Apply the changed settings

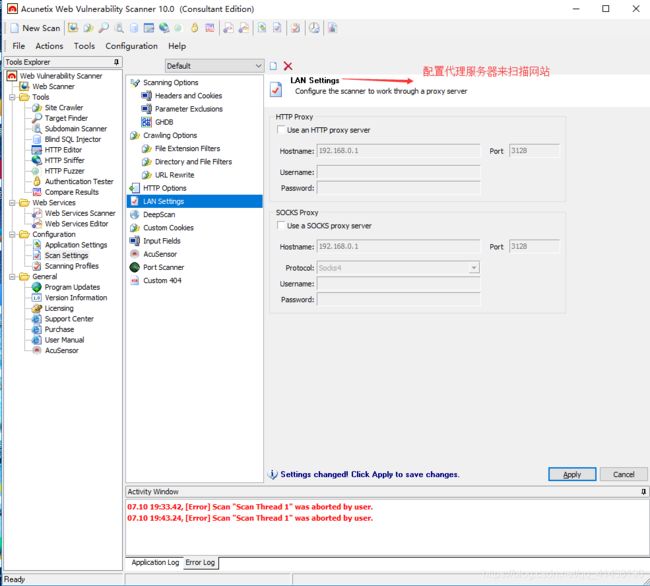(x=572, y=475)
